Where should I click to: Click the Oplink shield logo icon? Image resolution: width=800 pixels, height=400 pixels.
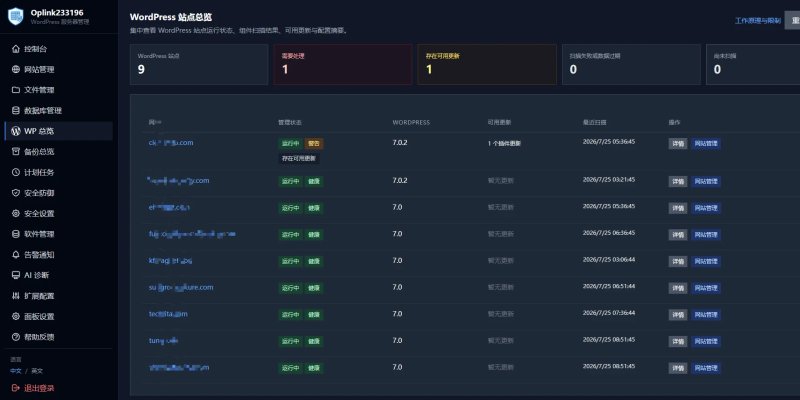click(x=16, y=16)
